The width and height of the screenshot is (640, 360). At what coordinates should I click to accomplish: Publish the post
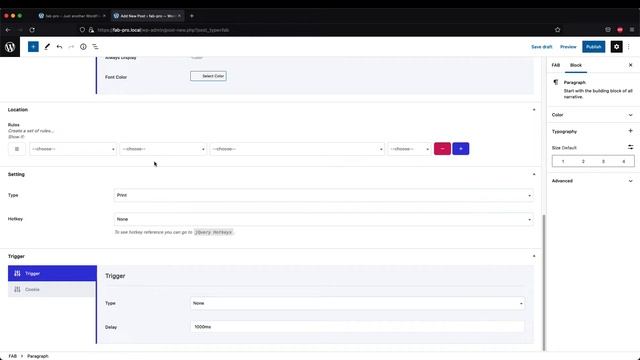tap(593, 47)
